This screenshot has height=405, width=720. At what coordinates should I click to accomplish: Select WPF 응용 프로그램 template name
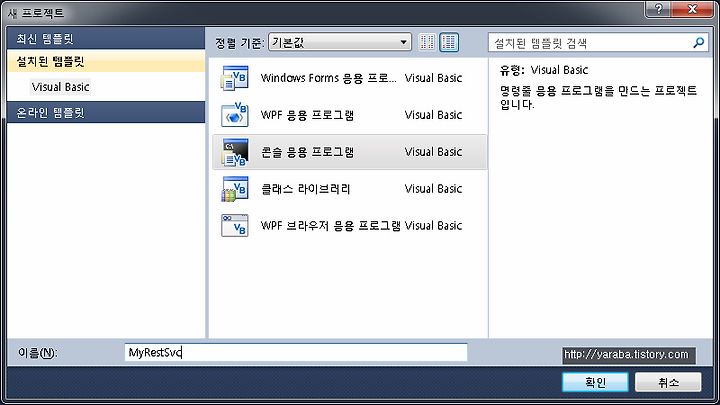(307, 115)
